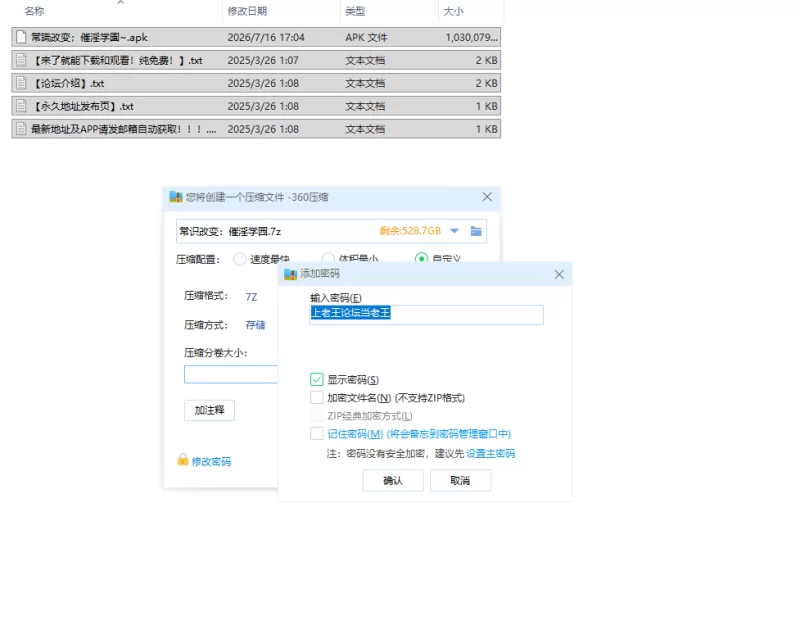Click the APK 文件 type cell
Image resolution: width=800 pixels, height=639 pixels.
pyautogui.click(x=366, y=37)
